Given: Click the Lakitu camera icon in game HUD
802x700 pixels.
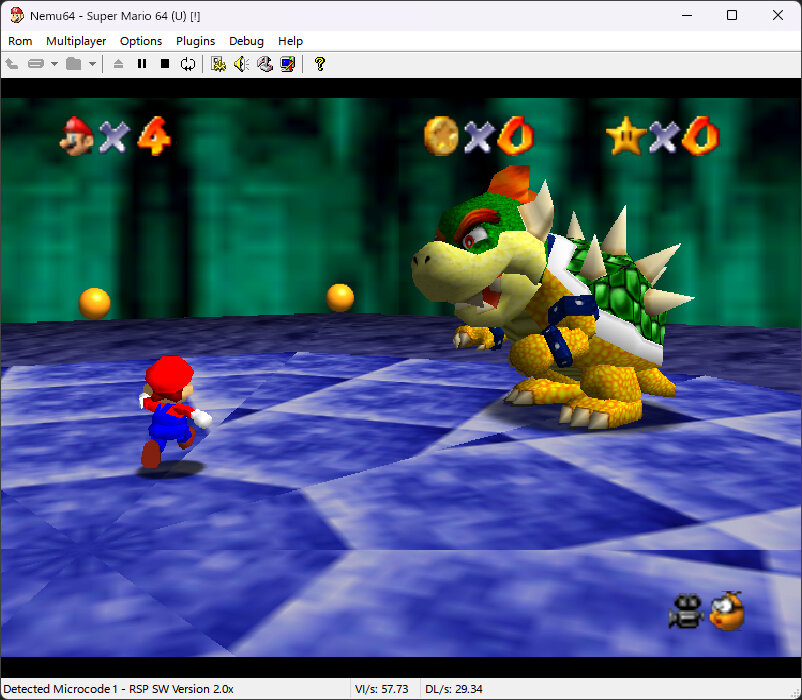Looking at the screenshot, I should pyautogui.click(x=727, y=611).
